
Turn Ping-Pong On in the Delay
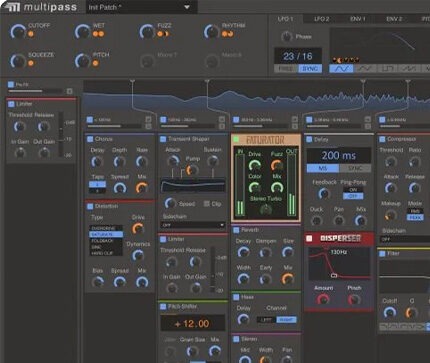coord(353,190)
